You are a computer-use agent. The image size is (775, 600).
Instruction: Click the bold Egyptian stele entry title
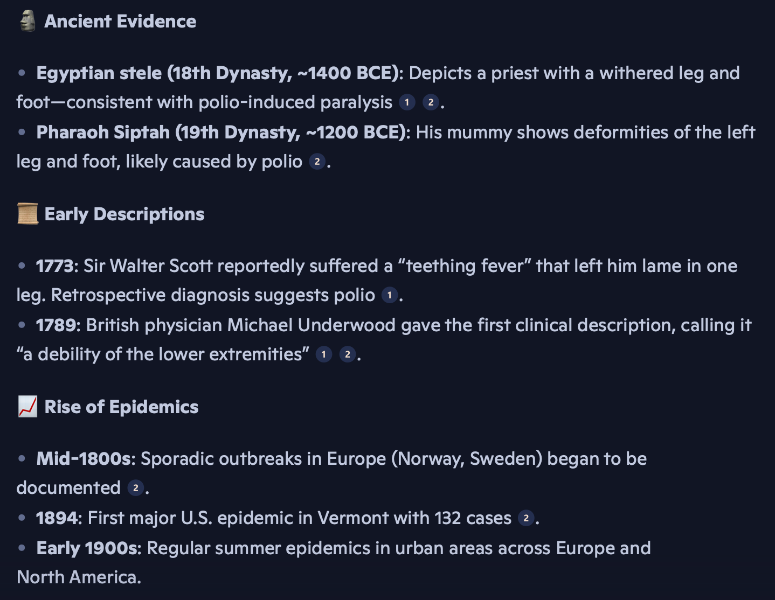tap(218, 73)
